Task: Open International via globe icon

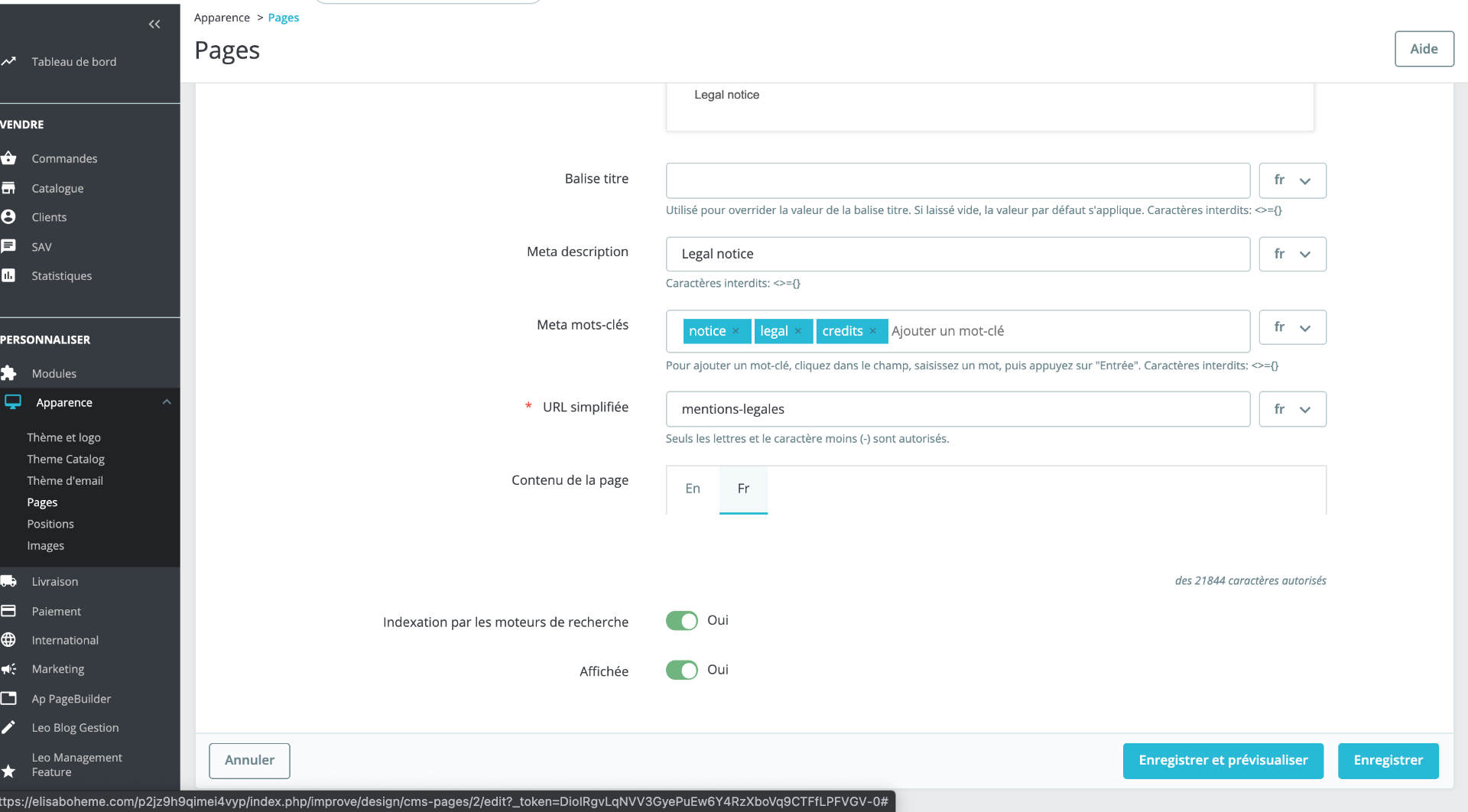Action: tap(8, 640)
